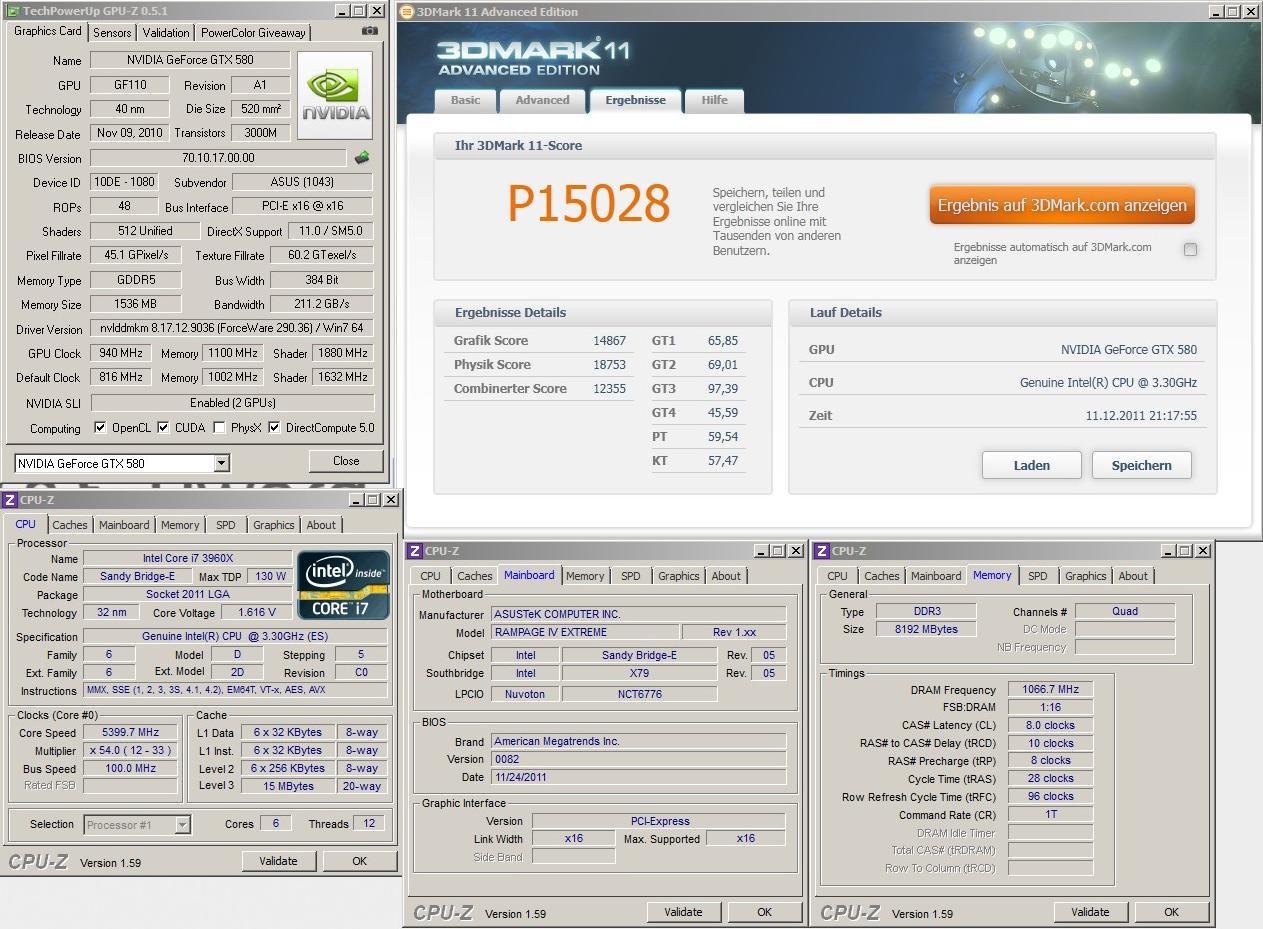Open the Hilfe tab in 3DMark 11
Screen dimensions: 1263x929
click(714, 100)
